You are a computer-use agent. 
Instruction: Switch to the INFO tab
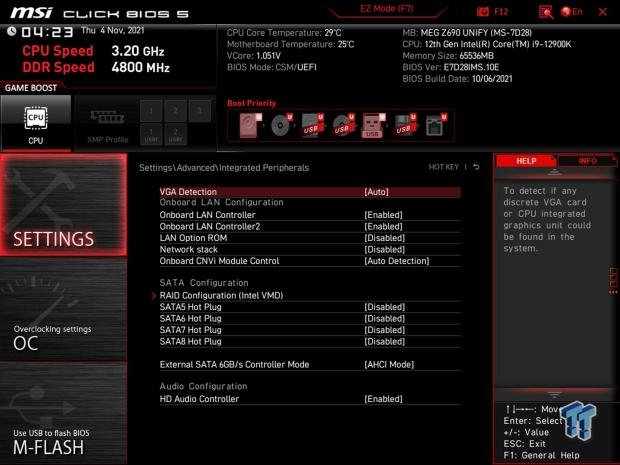coord(587,161)
